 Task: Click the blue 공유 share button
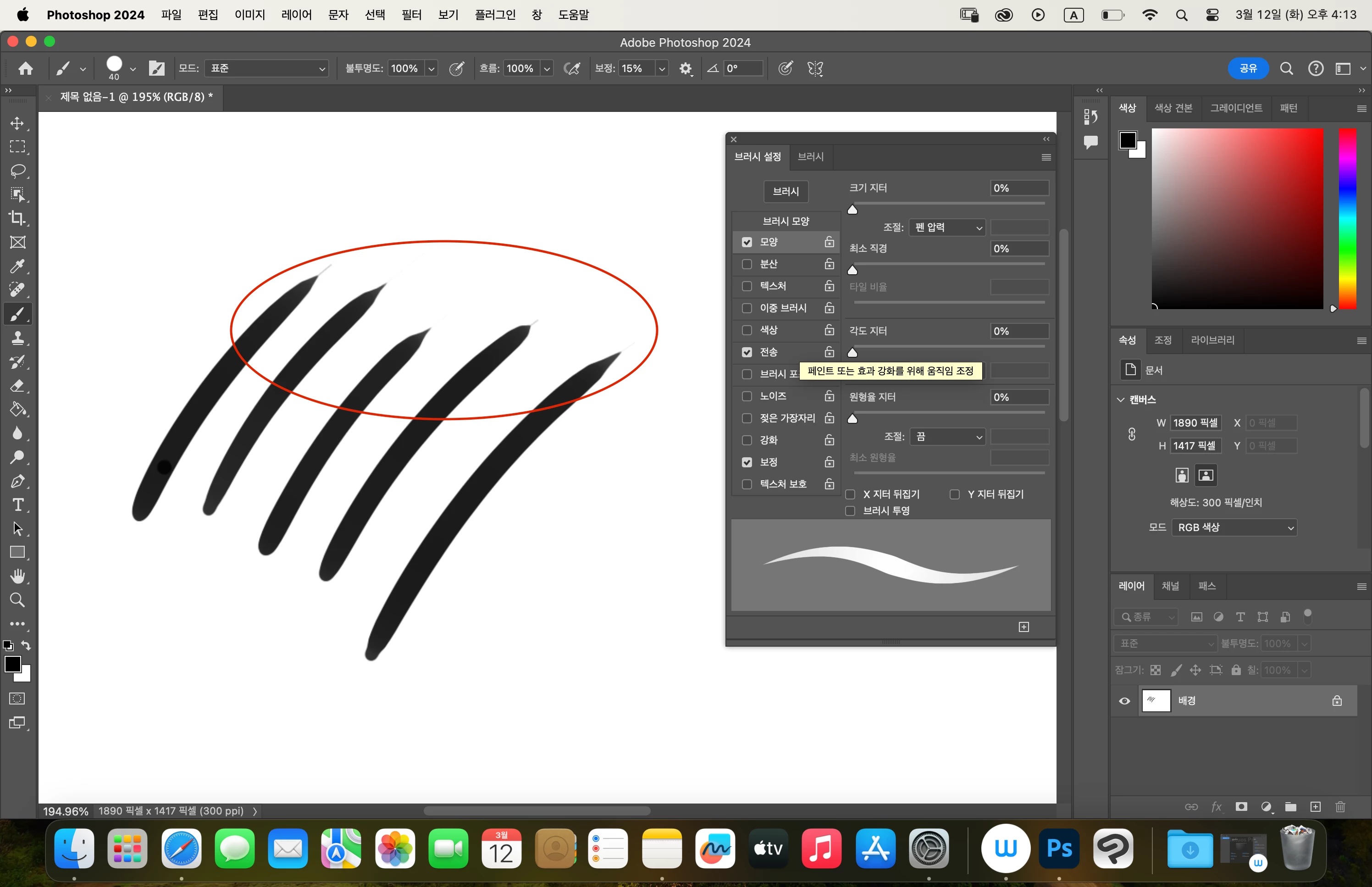[1247, 68]
